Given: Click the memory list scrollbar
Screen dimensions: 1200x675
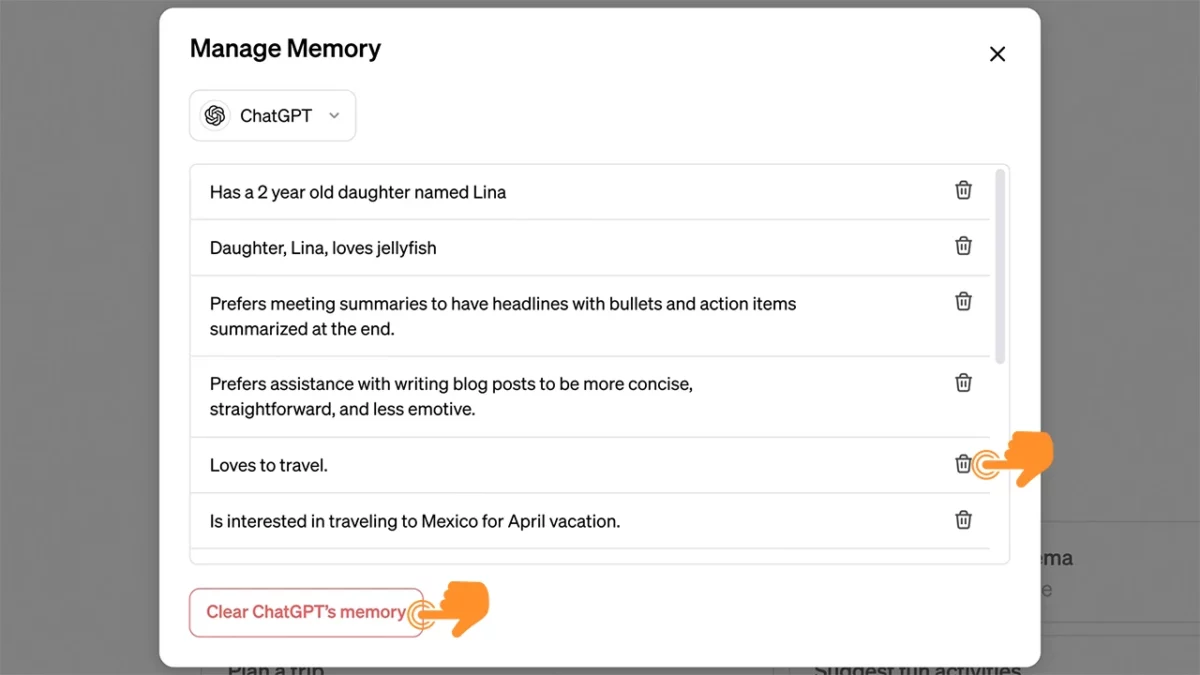Looking at the screenshot, I should (1001, 260).
